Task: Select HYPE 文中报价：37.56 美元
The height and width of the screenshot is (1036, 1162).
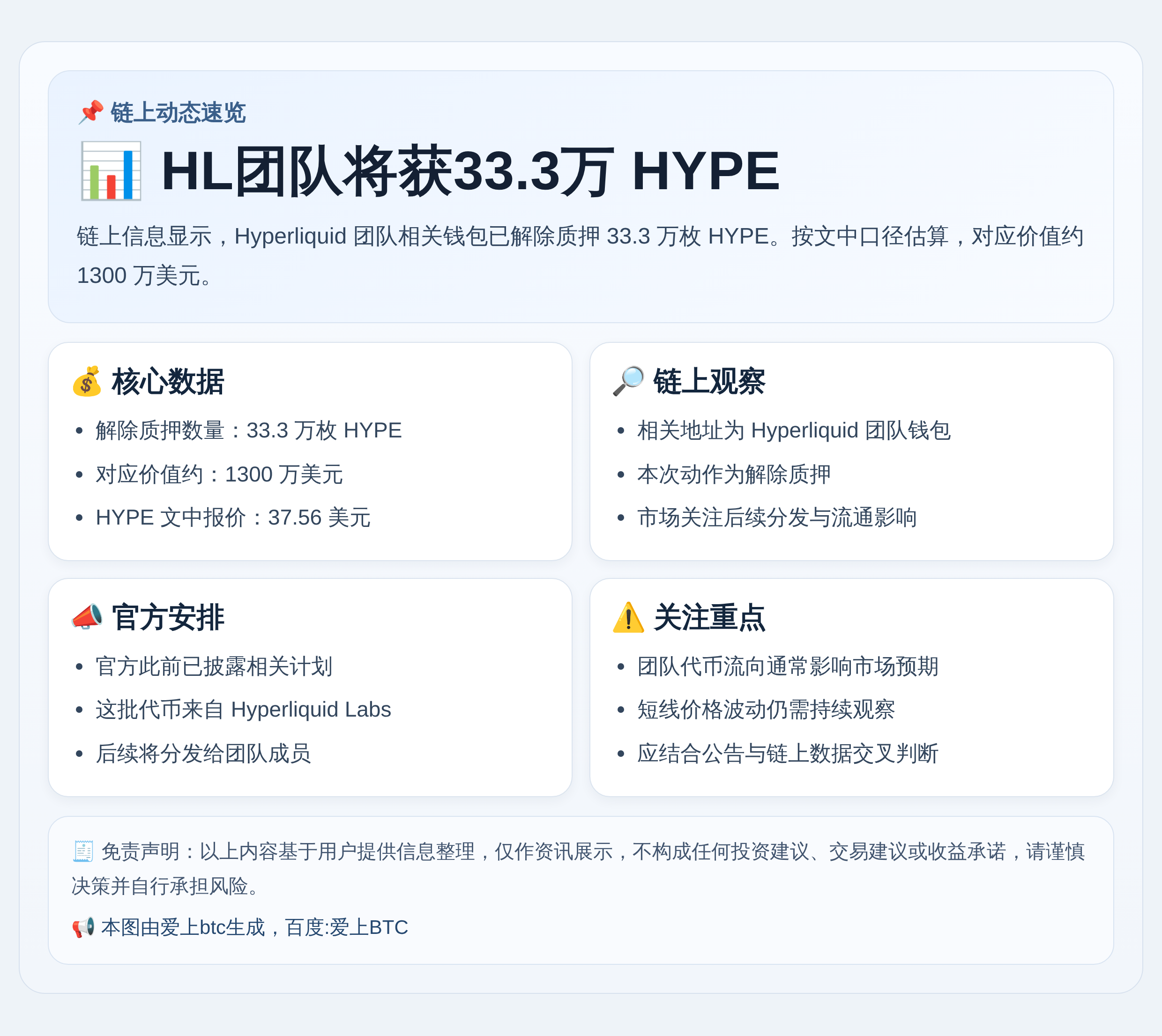Action: coord(233,518)
